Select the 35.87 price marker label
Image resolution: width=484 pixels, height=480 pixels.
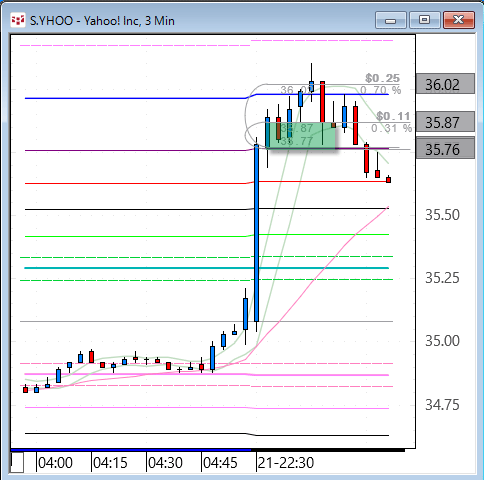point(445,122)
